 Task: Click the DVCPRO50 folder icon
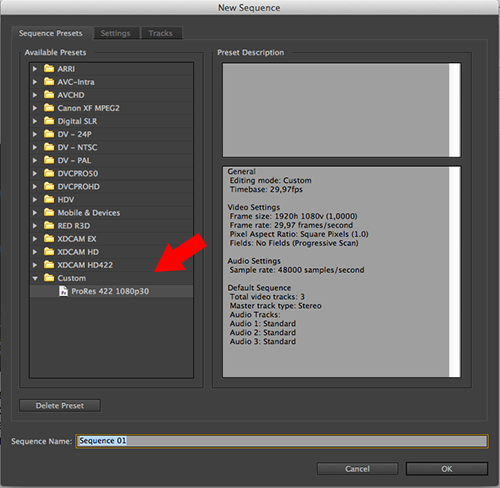click(x=49, y=173)
